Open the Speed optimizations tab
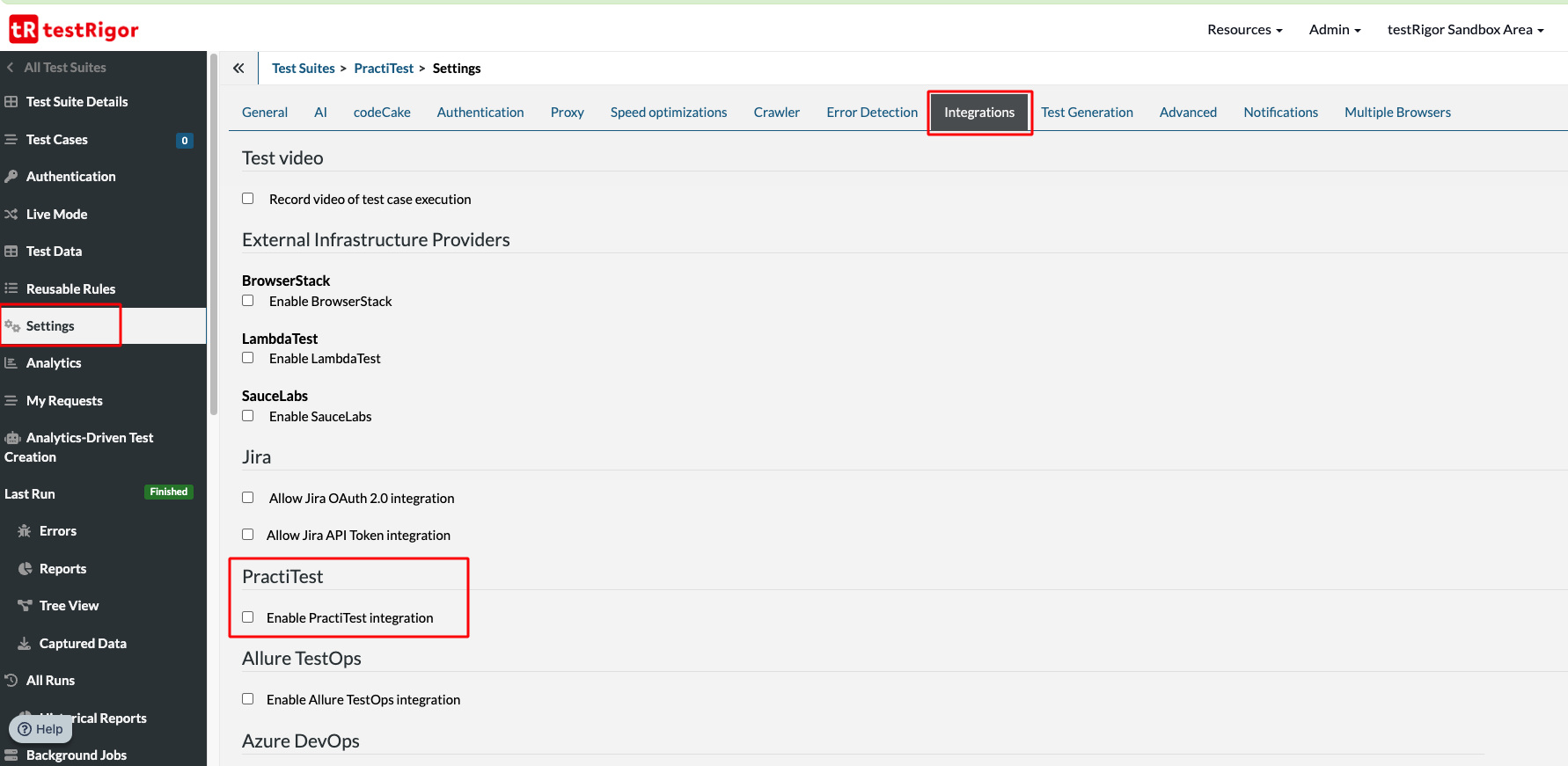 (x=669, y=113)
